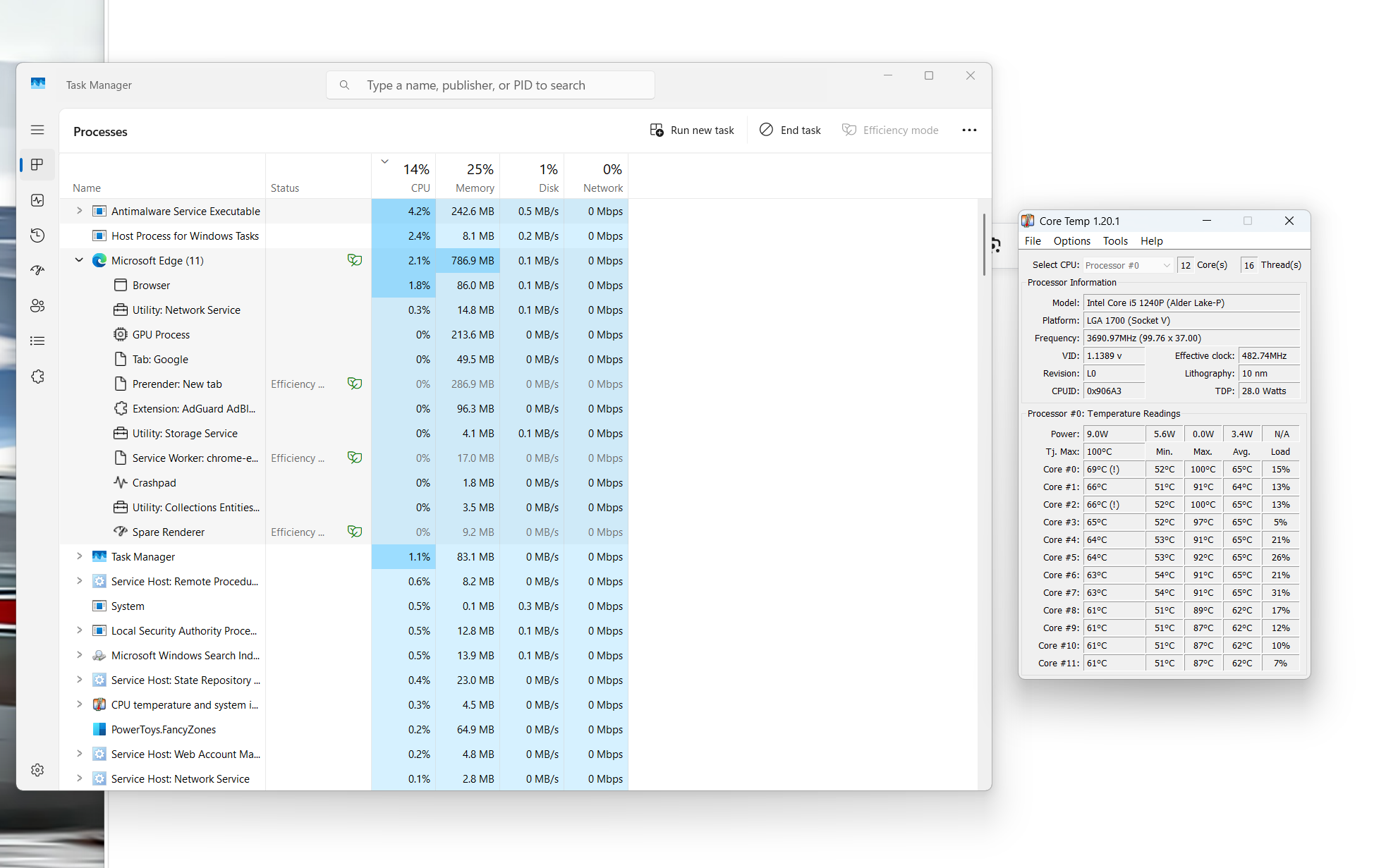Image resolution: width=1398 pixels, height=868 pixels.
Task: Expand Service Host: Remote Procedure Call row
Action: tap(79, 581)
